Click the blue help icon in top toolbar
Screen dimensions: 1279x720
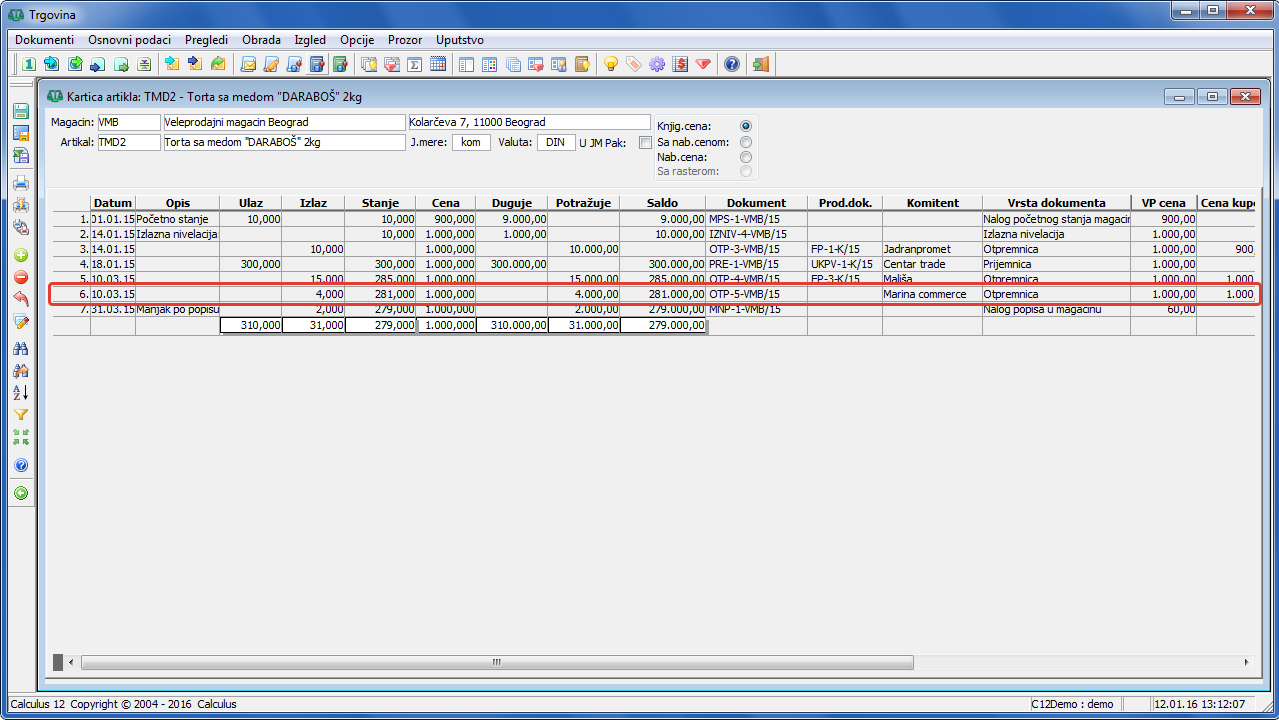731,65
